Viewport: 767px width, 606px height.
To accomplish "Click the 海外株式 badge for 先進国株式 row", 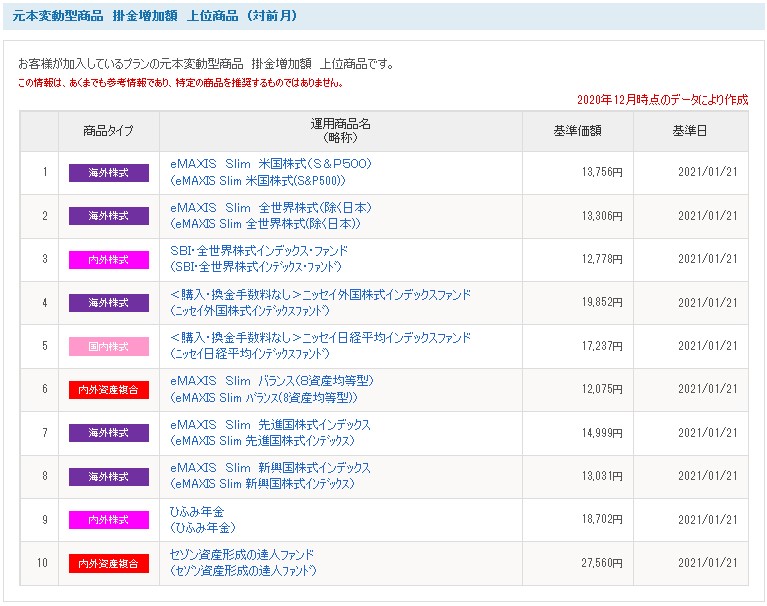I will click(109, 433).
